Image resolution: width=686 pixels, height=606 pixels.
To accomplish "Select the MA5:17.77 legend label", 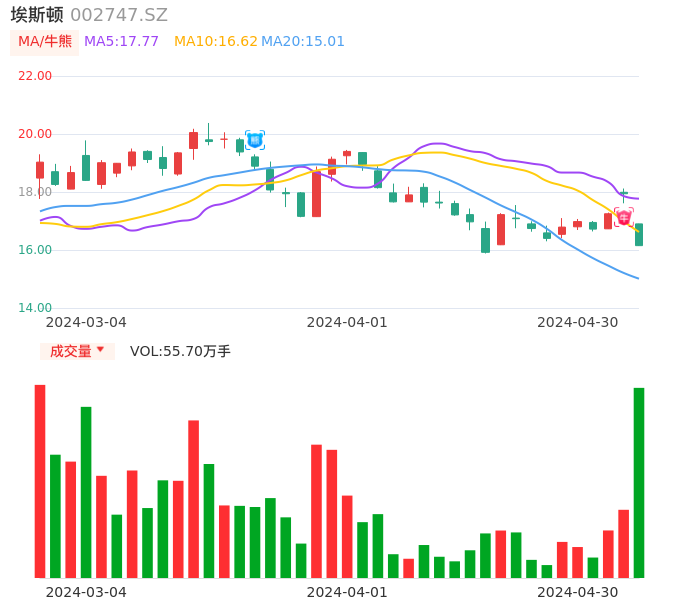I will [121, 42].
